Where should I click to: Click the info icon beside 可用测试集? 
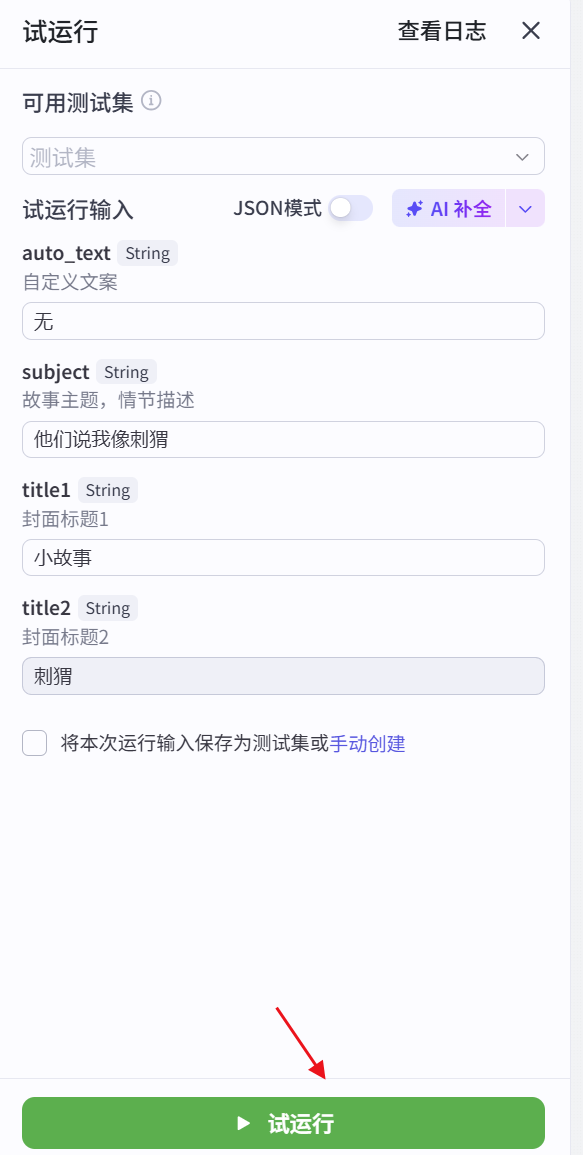click(152, 101)
